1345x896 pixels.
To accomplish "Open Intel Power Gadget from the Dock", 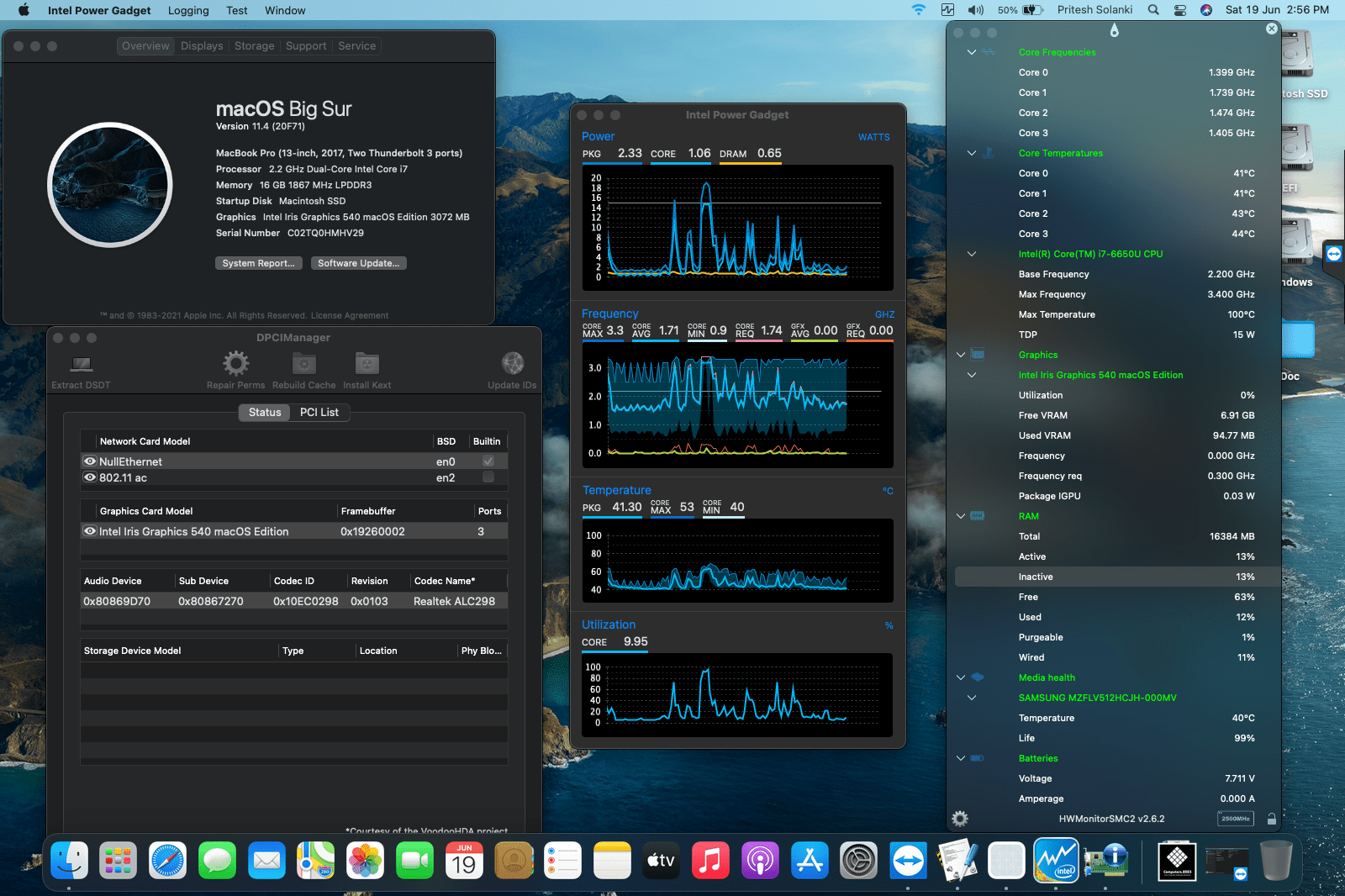I will point(1056,861).
